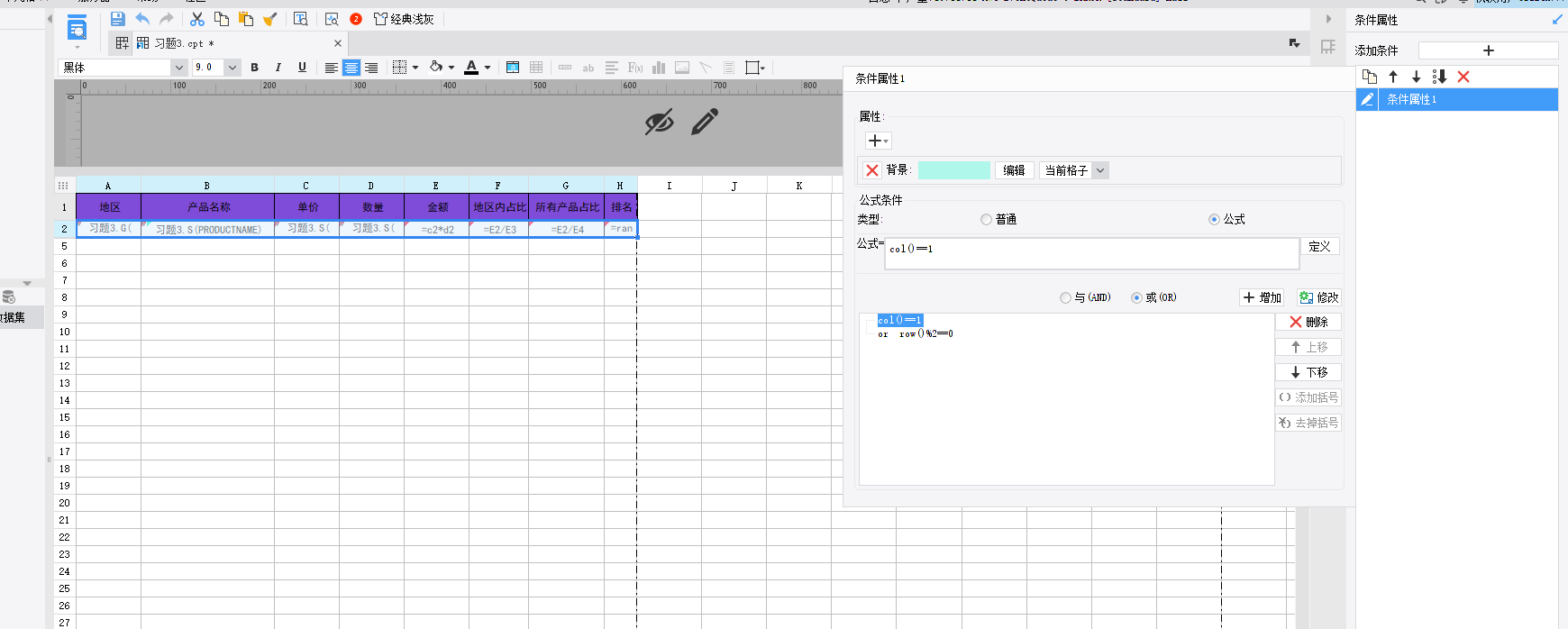The image size is (1568, 629).
Task: Select the 产品名称 header cell
Action: [x=208, y=206]
